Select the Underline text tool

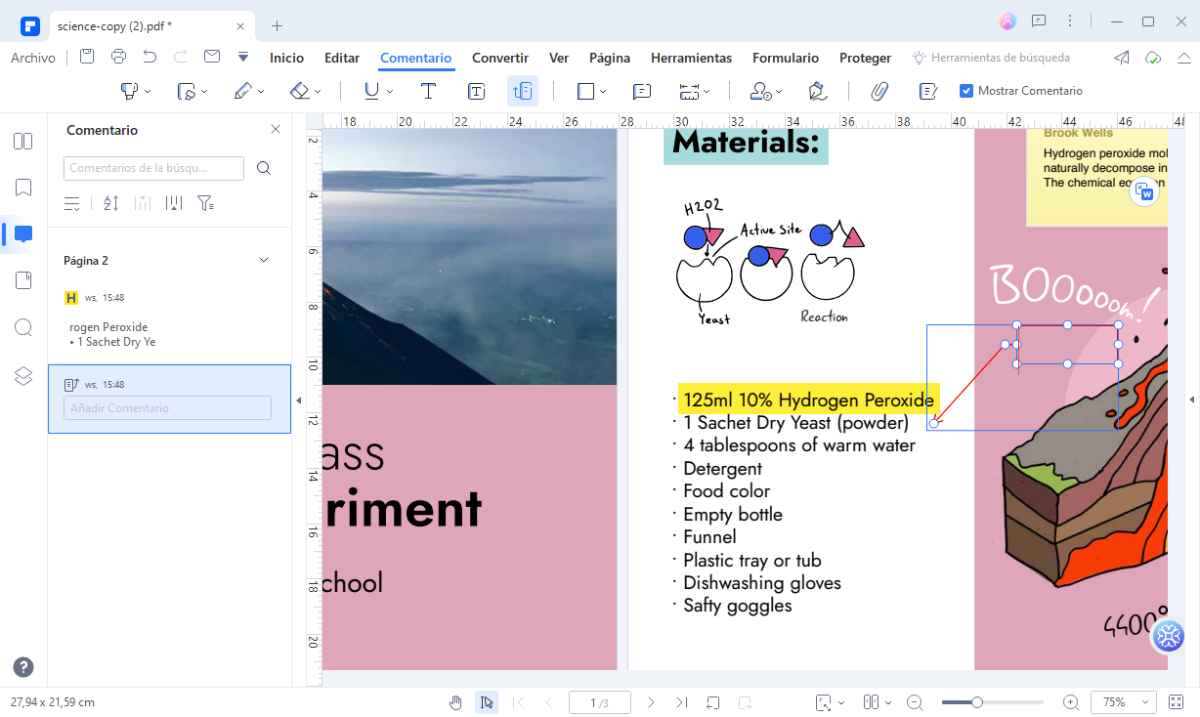coord(370,90)
